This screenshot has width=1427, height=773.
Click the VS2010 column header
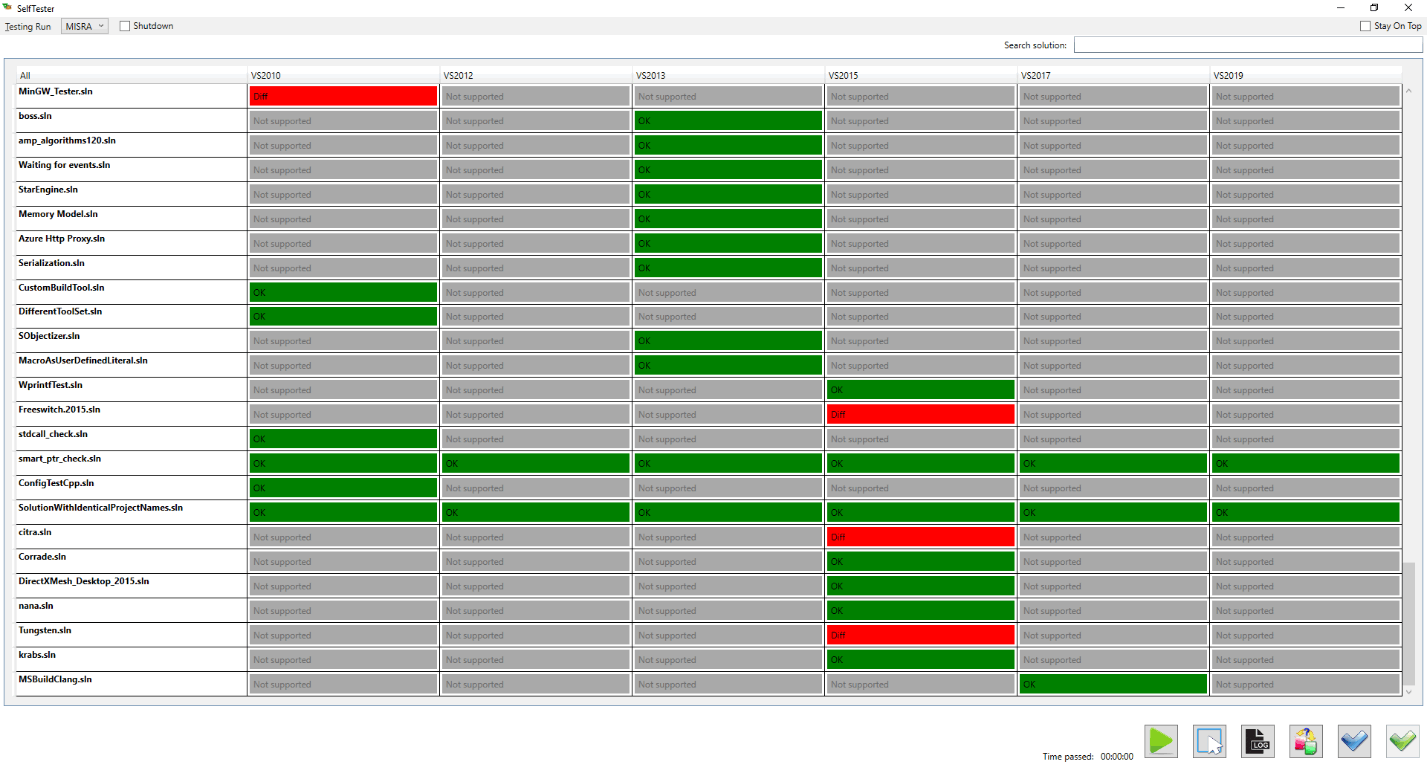pyautogui.click(x=343, y=75)
